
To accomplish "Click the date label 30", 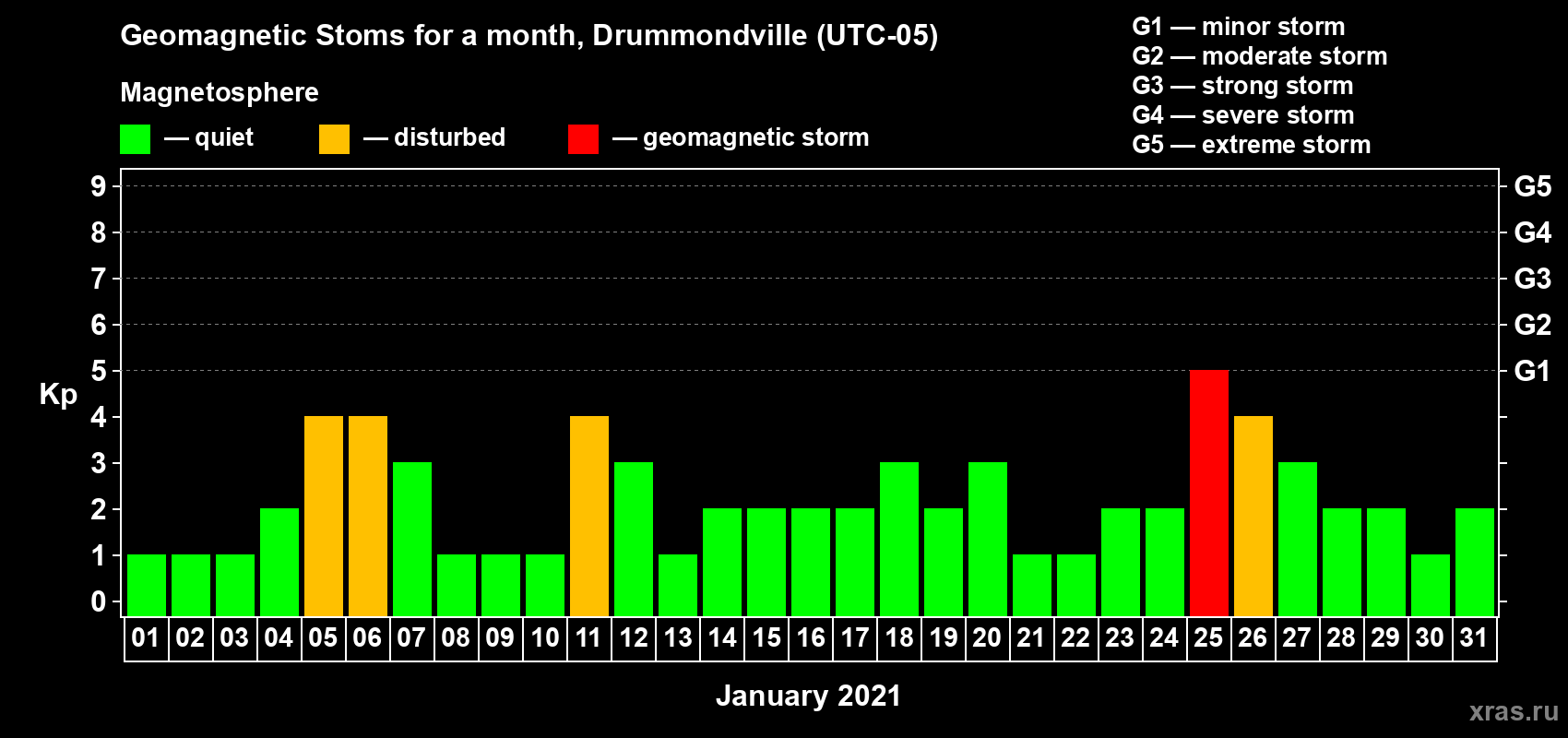I will [x=1430, y=637].
